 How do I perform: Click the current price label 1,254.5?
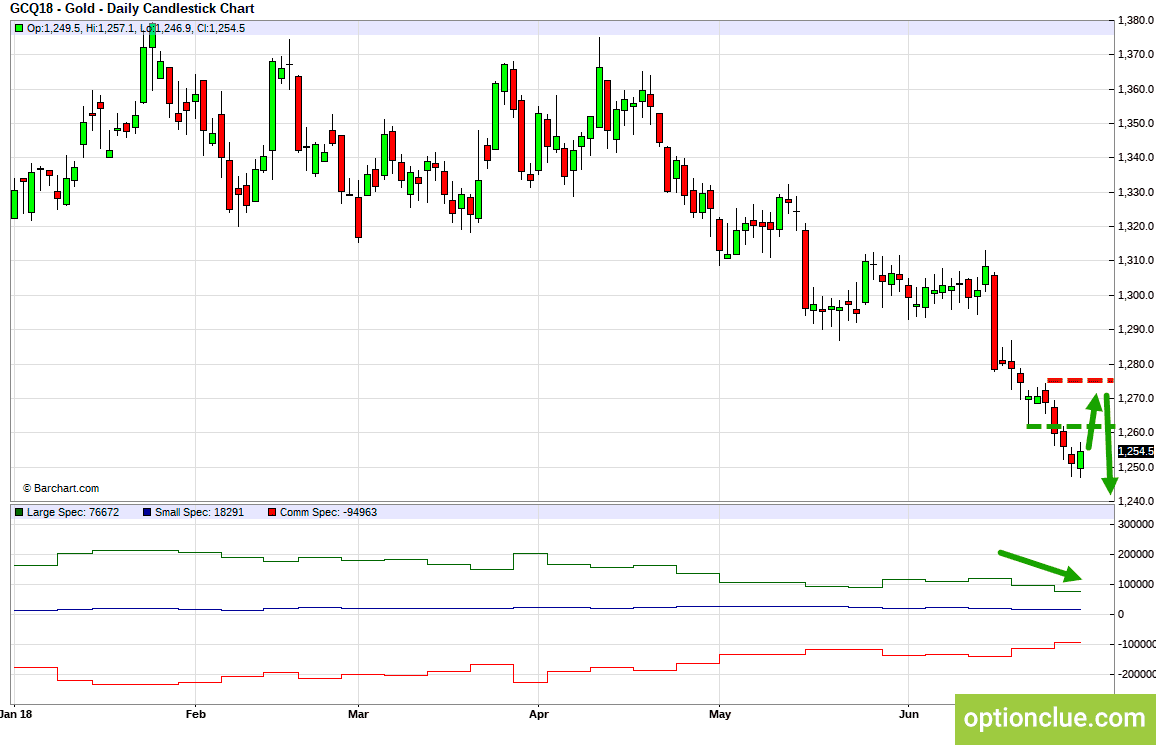click(1135, 451)
